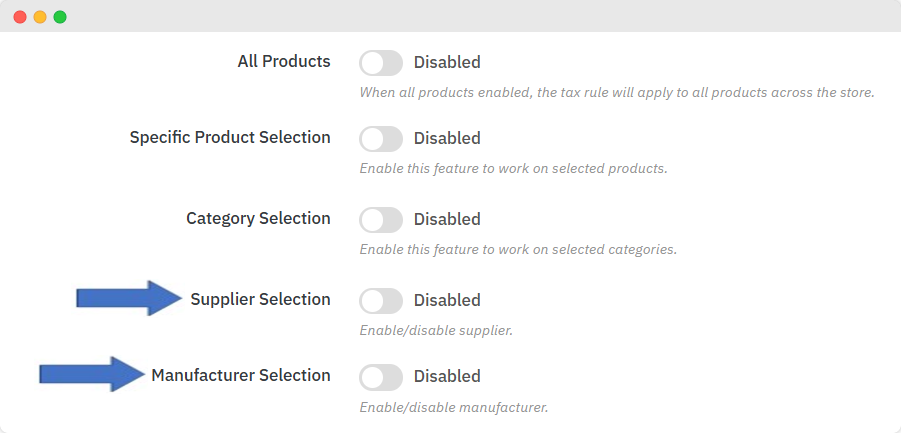Click the blue arrow pointing to Supplier Selection

pos(126,298)
